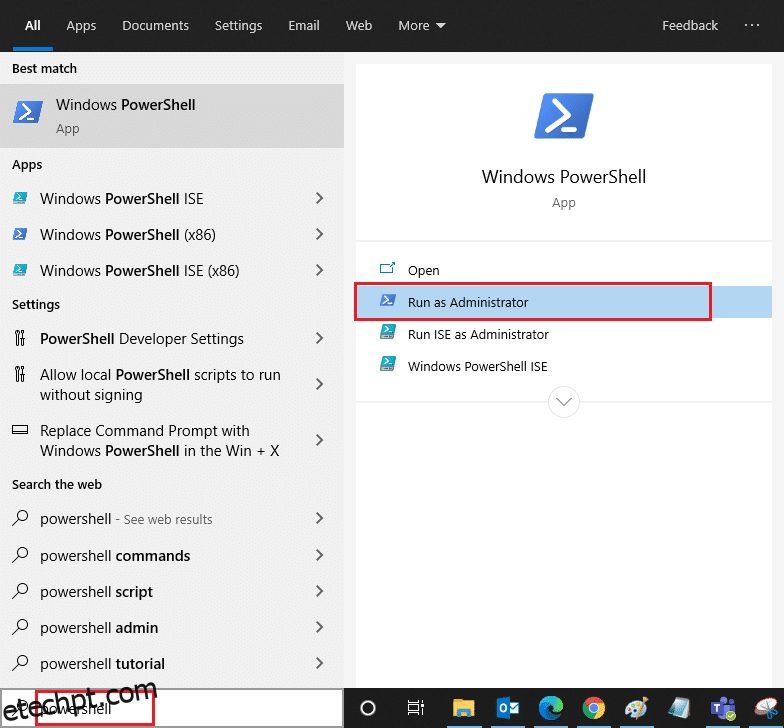Click the Windows PowerShell ISE (x86) icon
784x728 pixels.
coord(20,270)
